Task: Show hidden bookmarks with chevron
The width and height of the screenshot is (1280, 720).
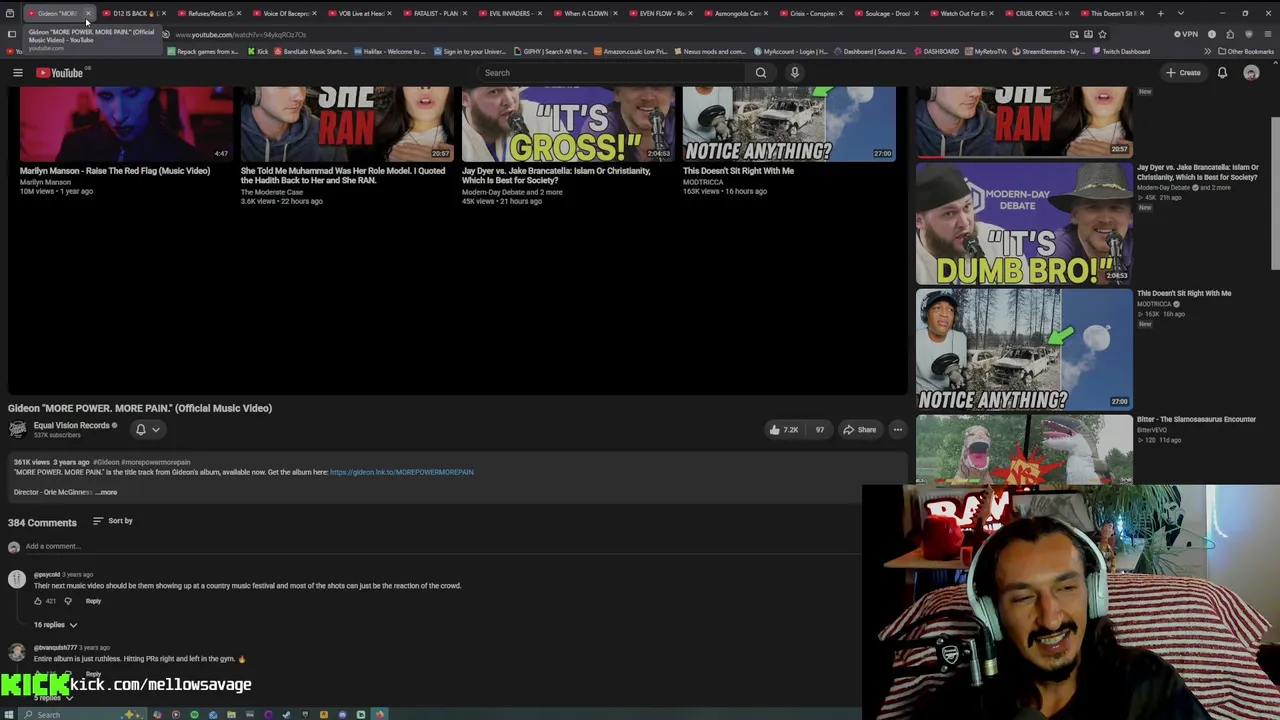Action: [x=1207, y=52]
